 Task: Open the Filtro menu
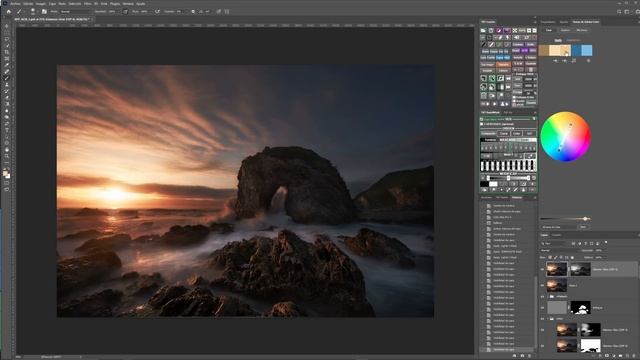pos(87,4)
